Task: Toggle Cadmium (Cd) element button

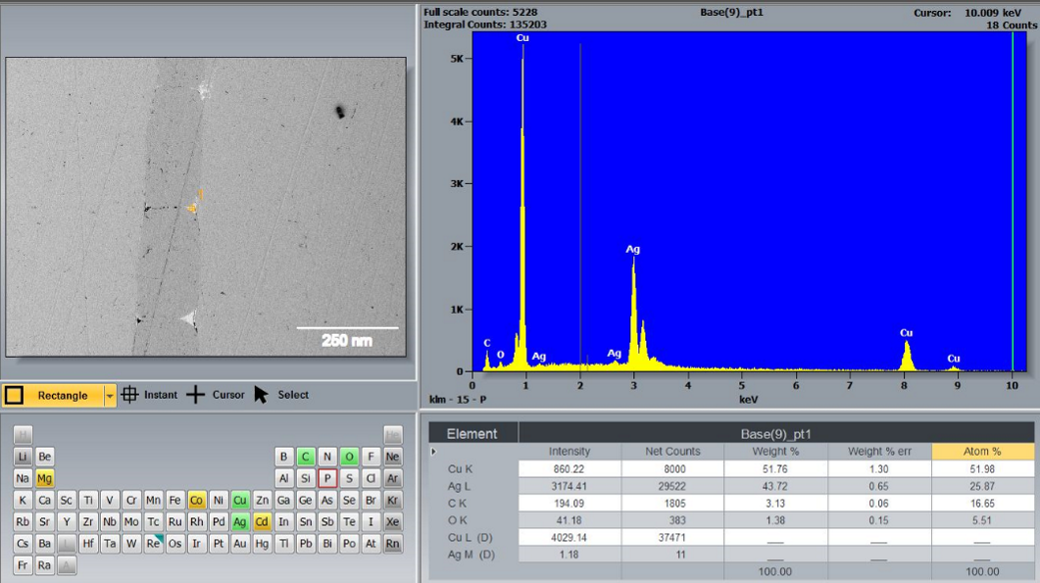Action: click(x=262, y=523)
